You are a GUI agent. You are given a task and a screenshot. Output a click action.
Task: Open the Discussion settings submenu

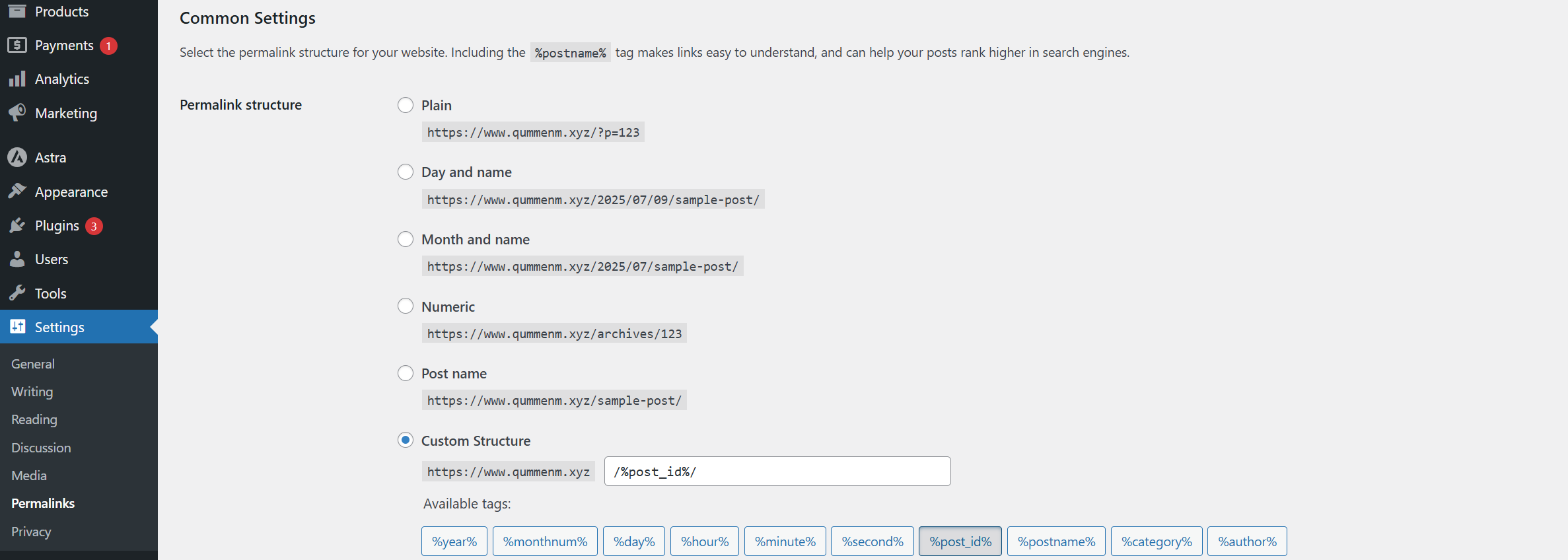click(x=41, y=448)
